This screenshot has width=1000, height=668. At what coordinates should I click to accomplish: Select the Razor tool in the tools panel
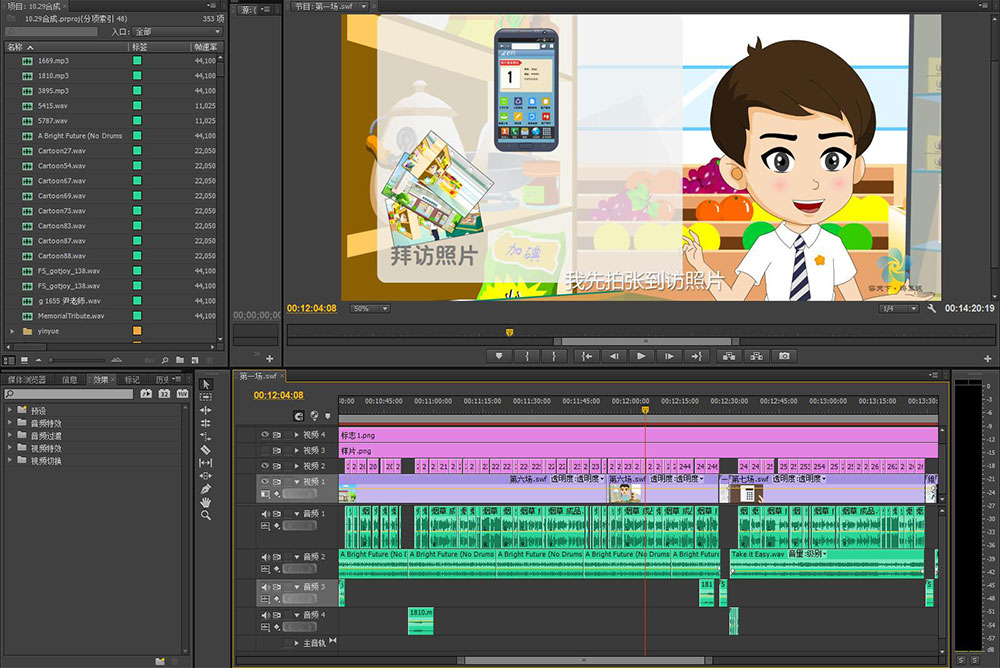point(206,449)
